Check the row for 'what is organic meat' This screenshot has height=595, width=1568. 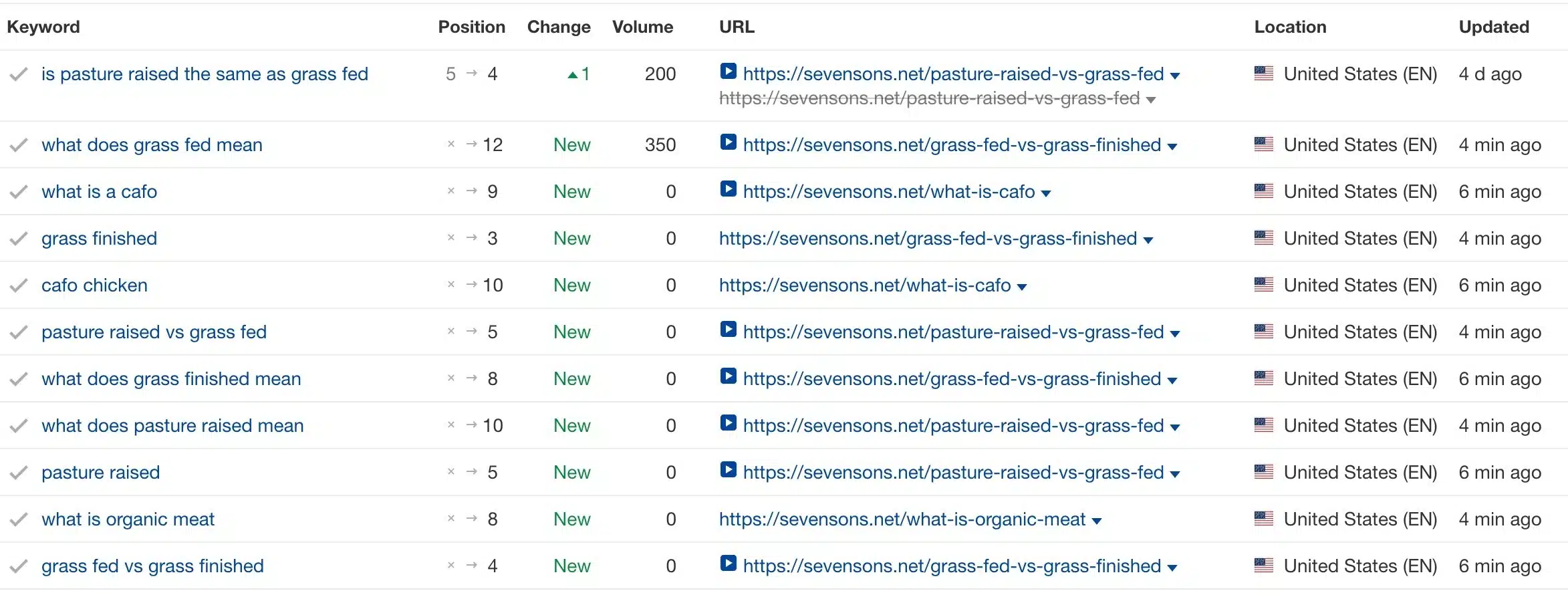(18, 518)
